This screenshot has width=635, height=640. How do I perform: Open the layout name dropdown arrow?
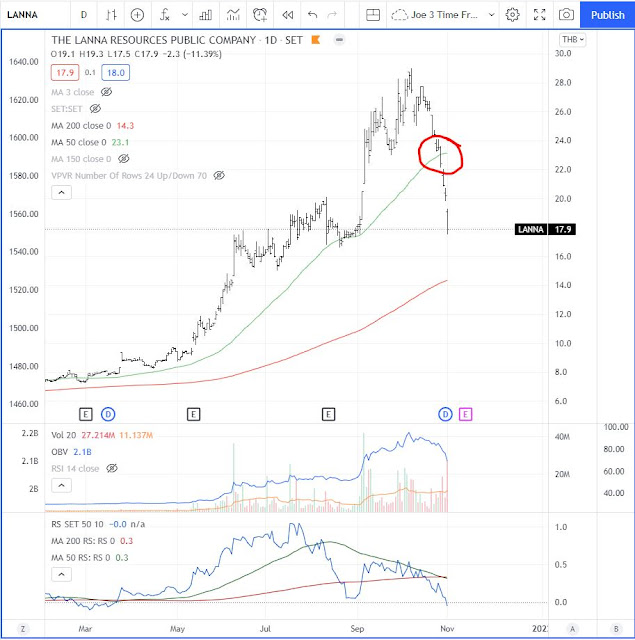(492, 15)
